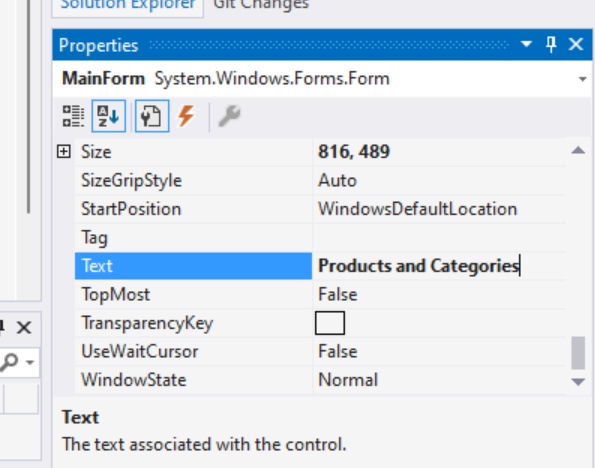Click the search magnifier icon in left panel
Viewport: 595px width, 468px height.
point(10,362)
